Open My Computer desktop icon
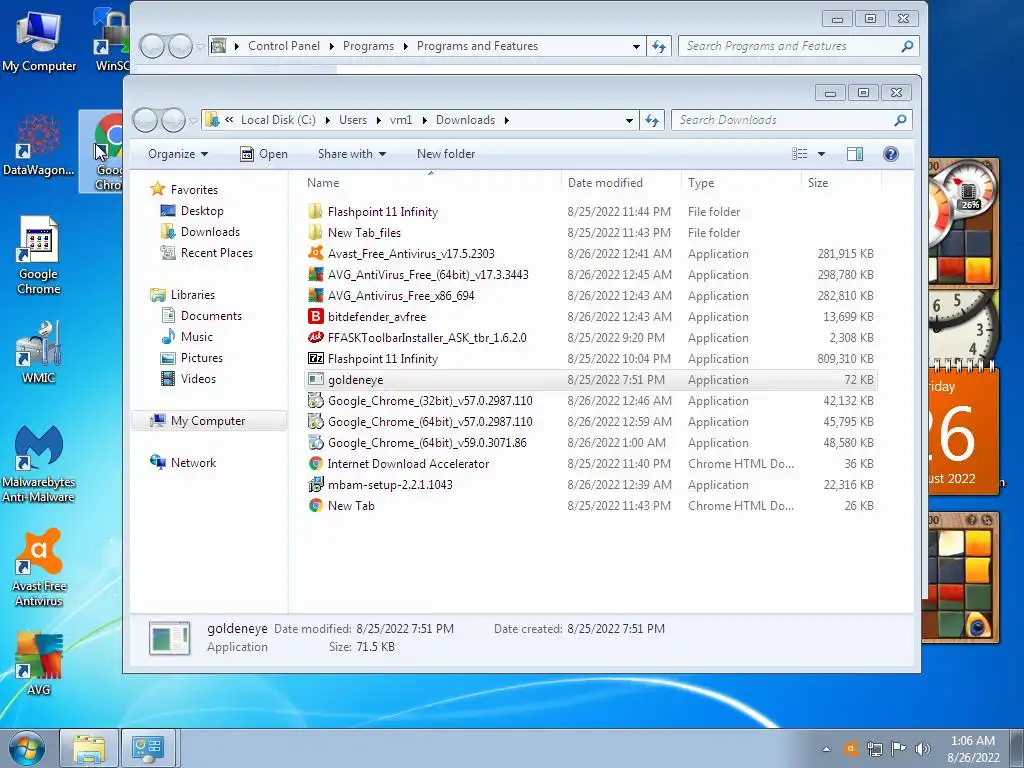 click(x=39, y=40)
